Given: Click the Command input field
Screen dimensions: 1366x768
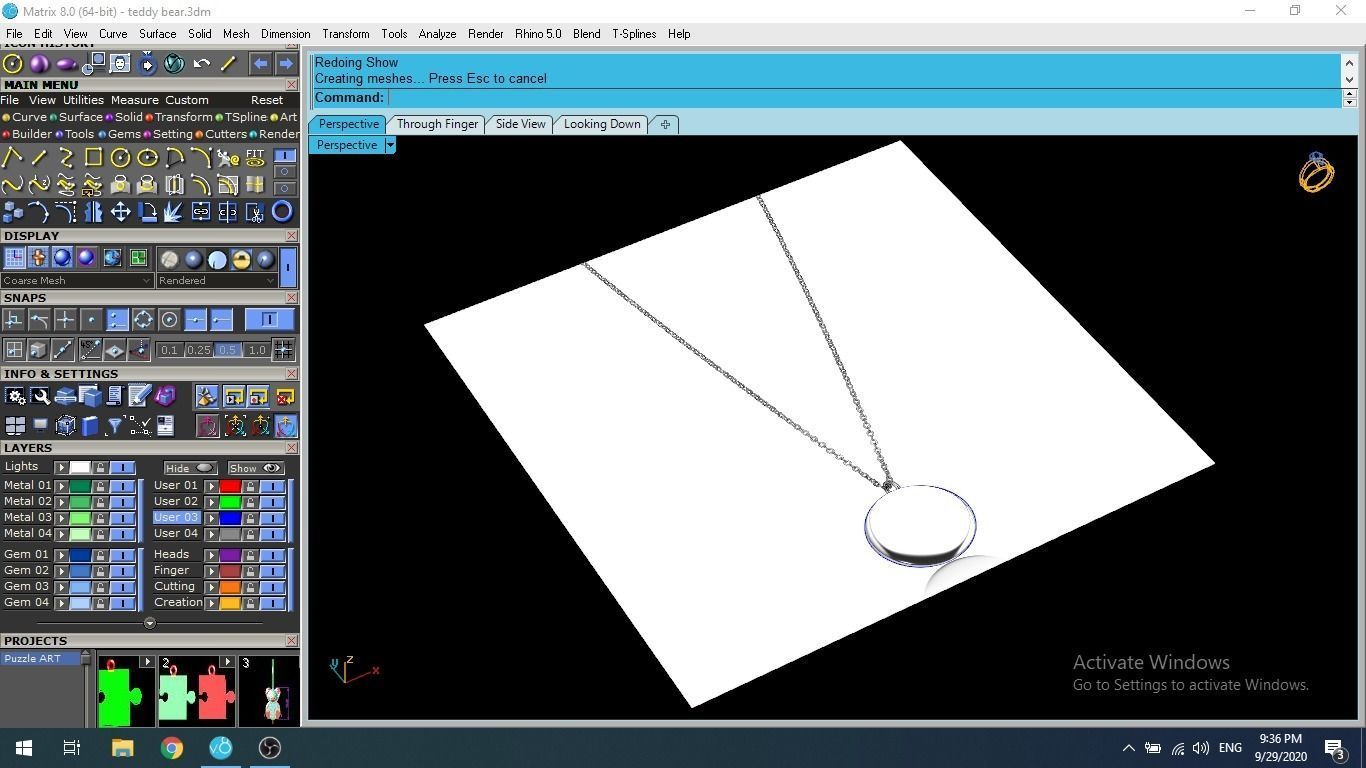Looking at the screenshot, I should click(864, 98).
